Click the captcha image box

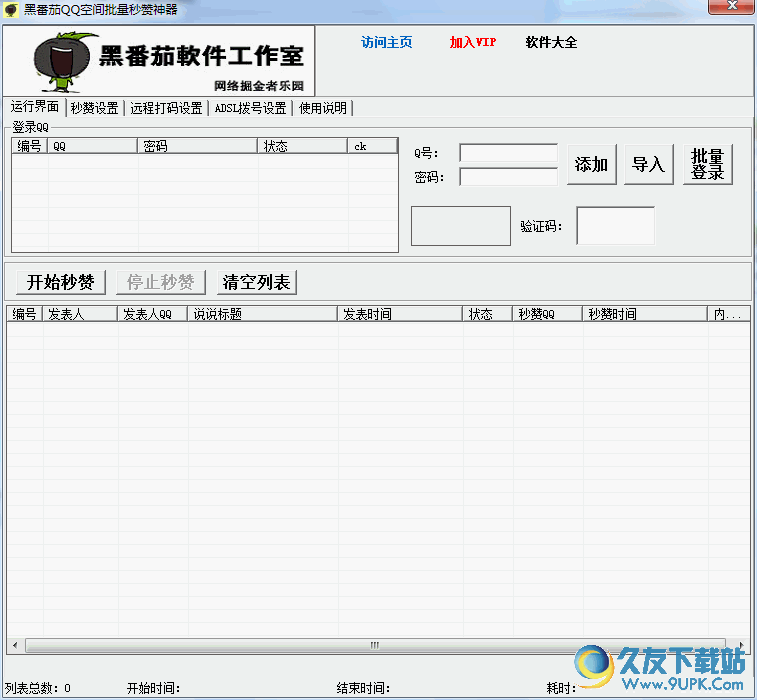[x=461, y=225]
